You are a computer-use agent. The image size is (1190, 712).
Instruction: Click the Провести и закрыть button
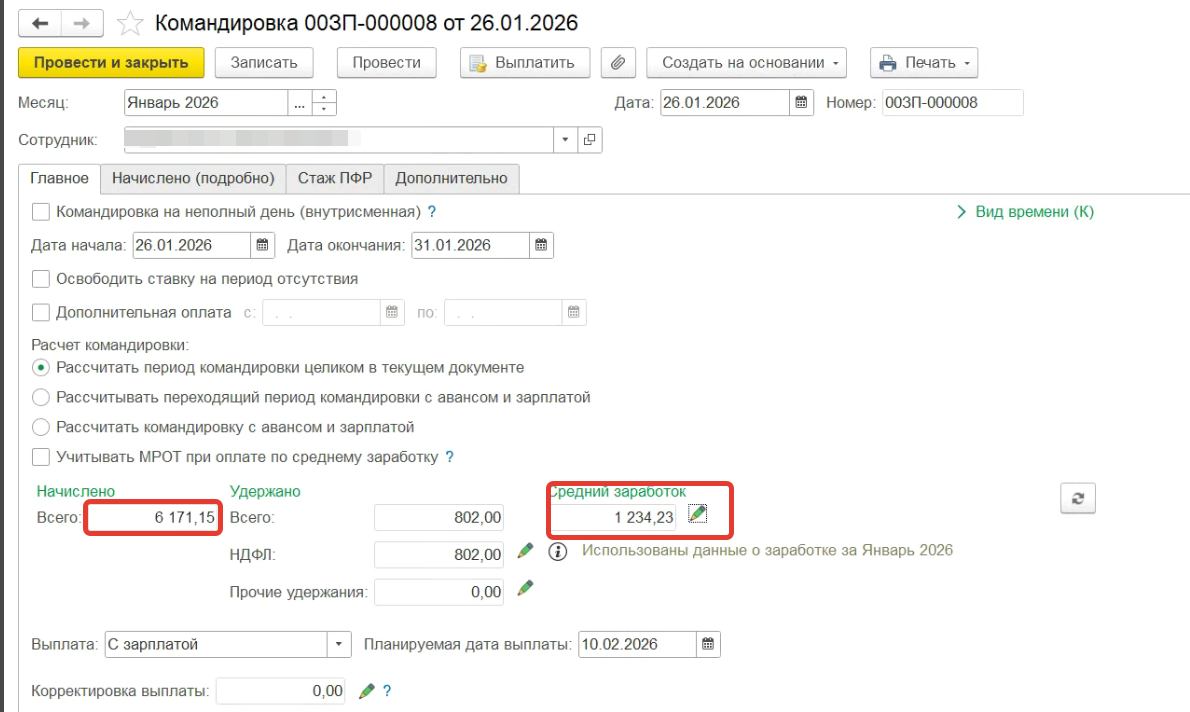click(x=111, y=63)
